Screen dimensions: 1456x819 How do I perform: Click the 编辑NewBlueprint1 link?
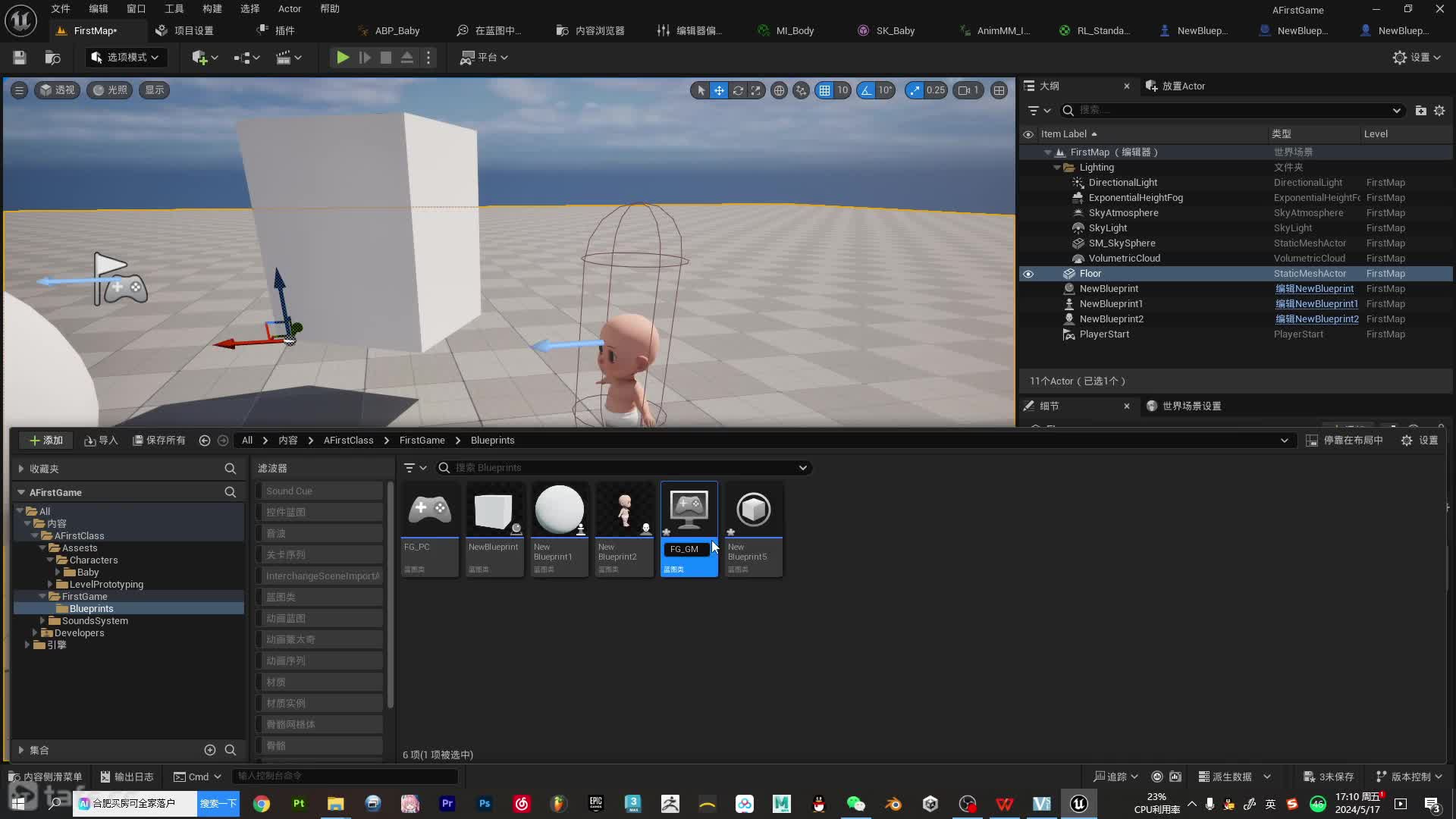pos(1316,304)
